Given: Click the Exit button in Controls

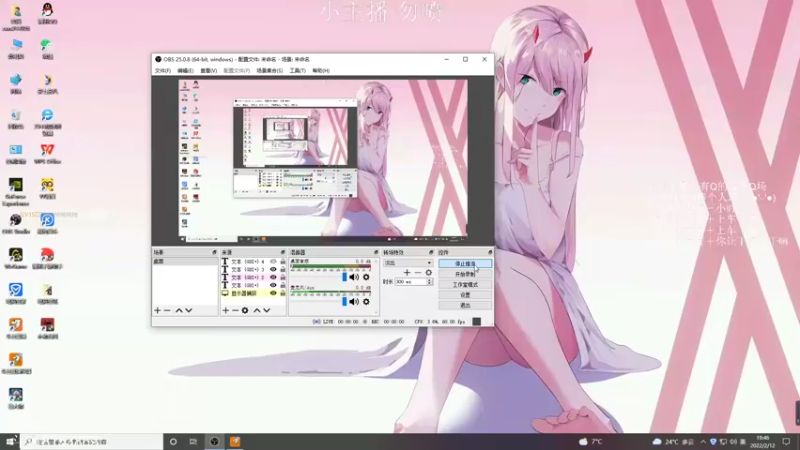Looking at the screenshot, I should point(465,305).
